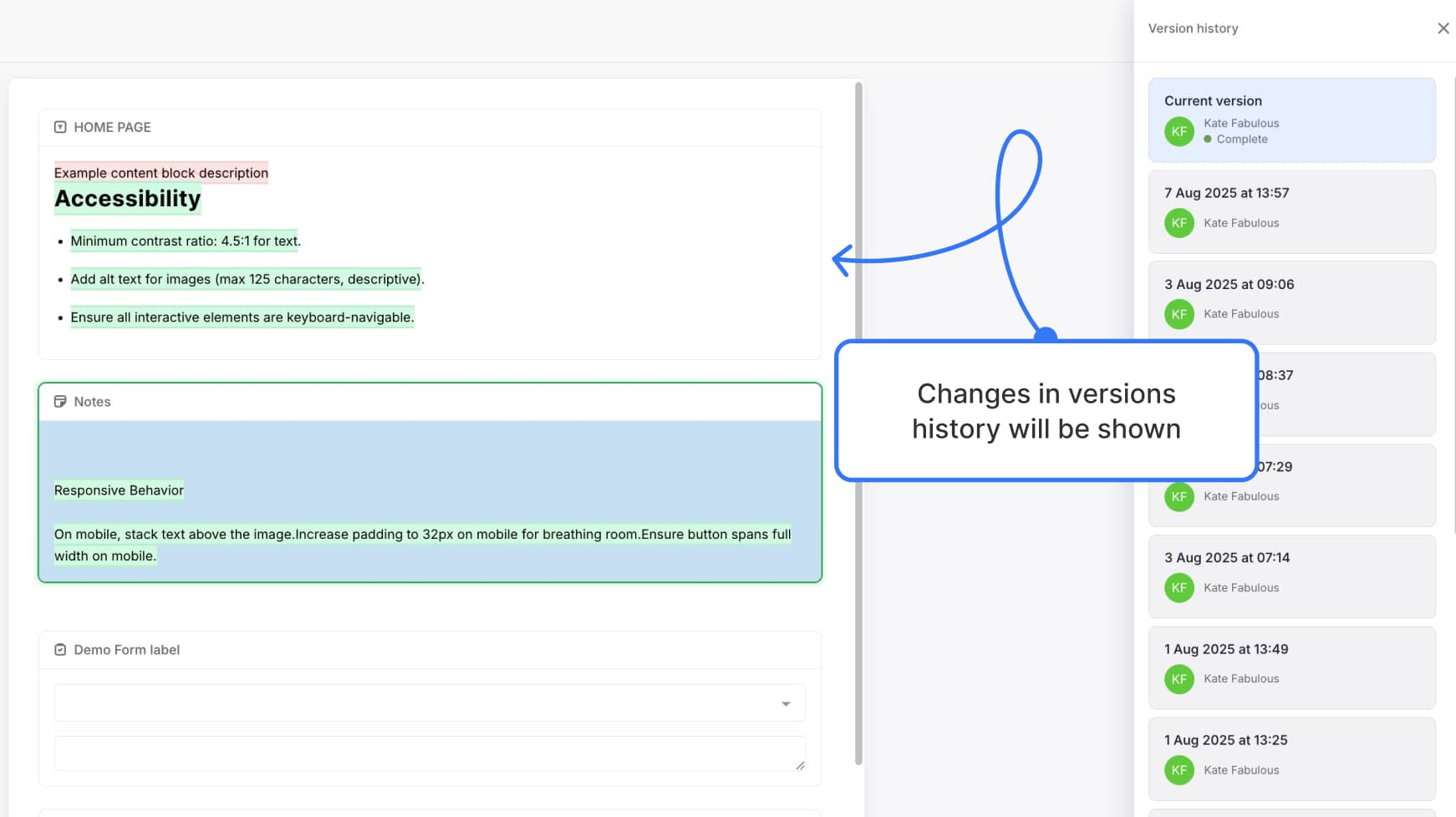
Task: Click KF avatar in Current version card
Action: 1179,131
